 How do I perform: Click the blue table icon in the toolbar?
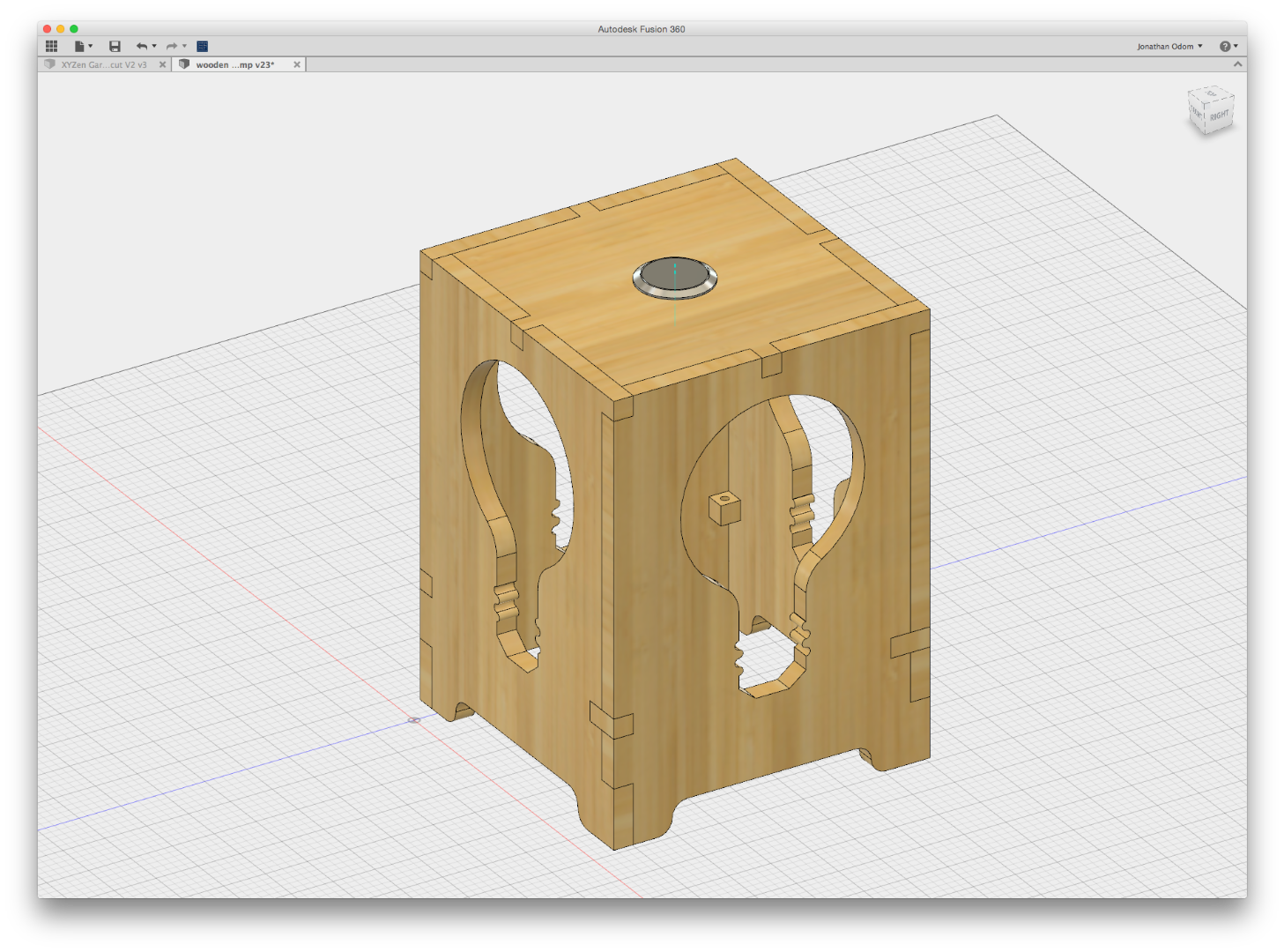202,46
